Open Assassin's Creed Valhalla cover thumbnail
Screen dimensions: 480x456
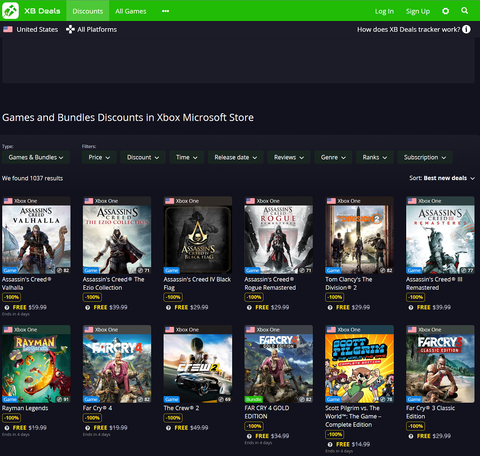click(x=36, y=239)
